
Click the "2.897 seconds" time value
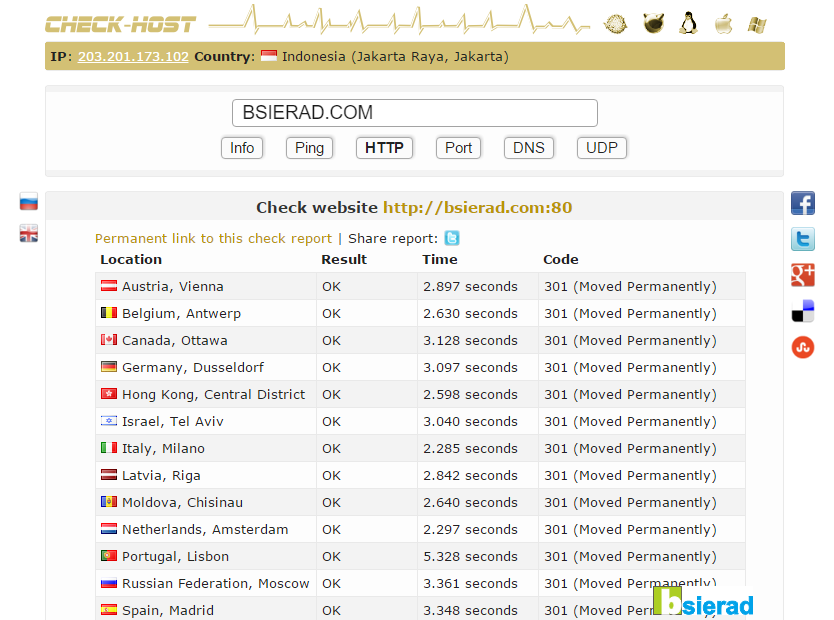[470, 287]
